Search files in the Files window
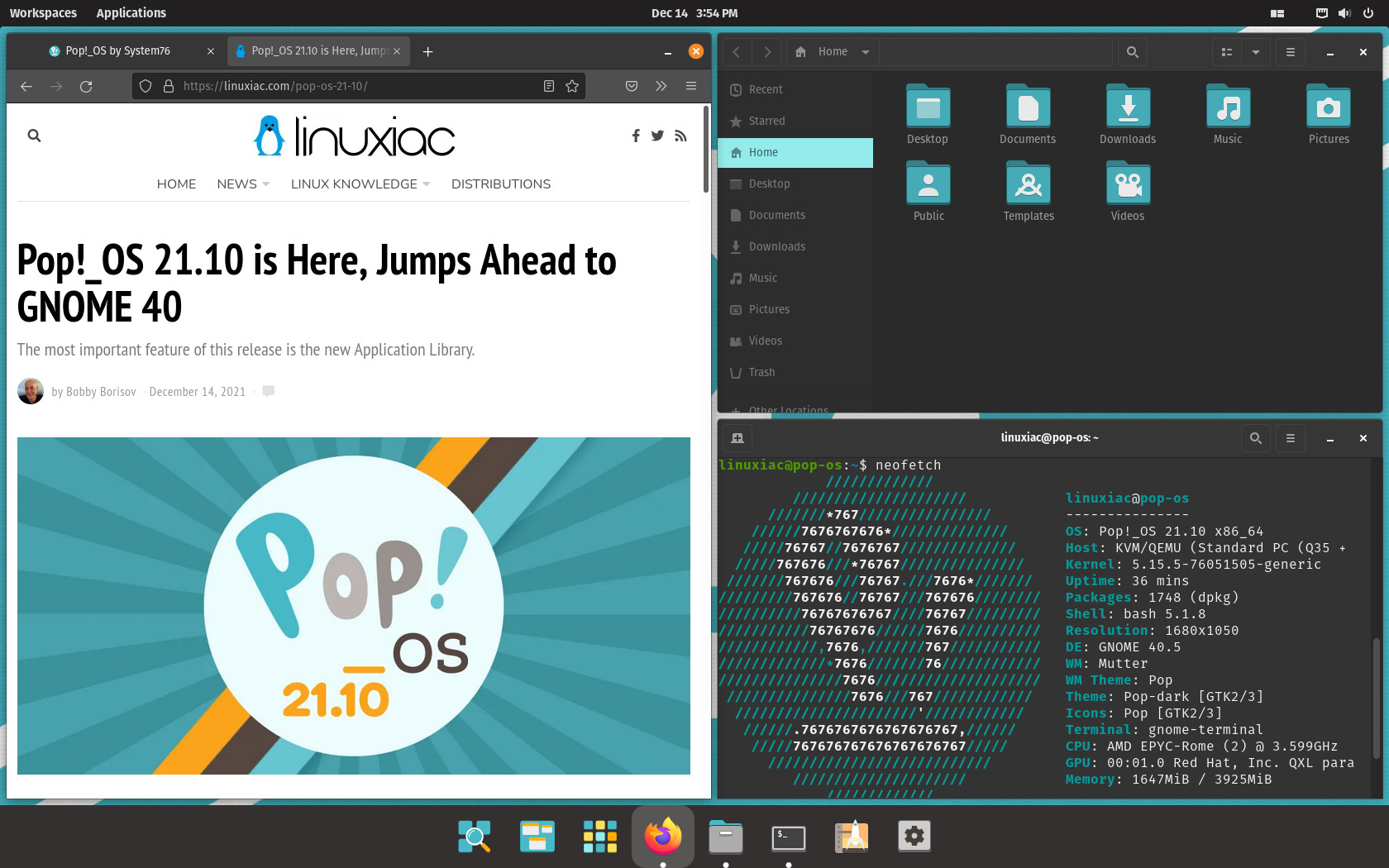This screenshot has height=868, width=1389. pos(1133,52)
